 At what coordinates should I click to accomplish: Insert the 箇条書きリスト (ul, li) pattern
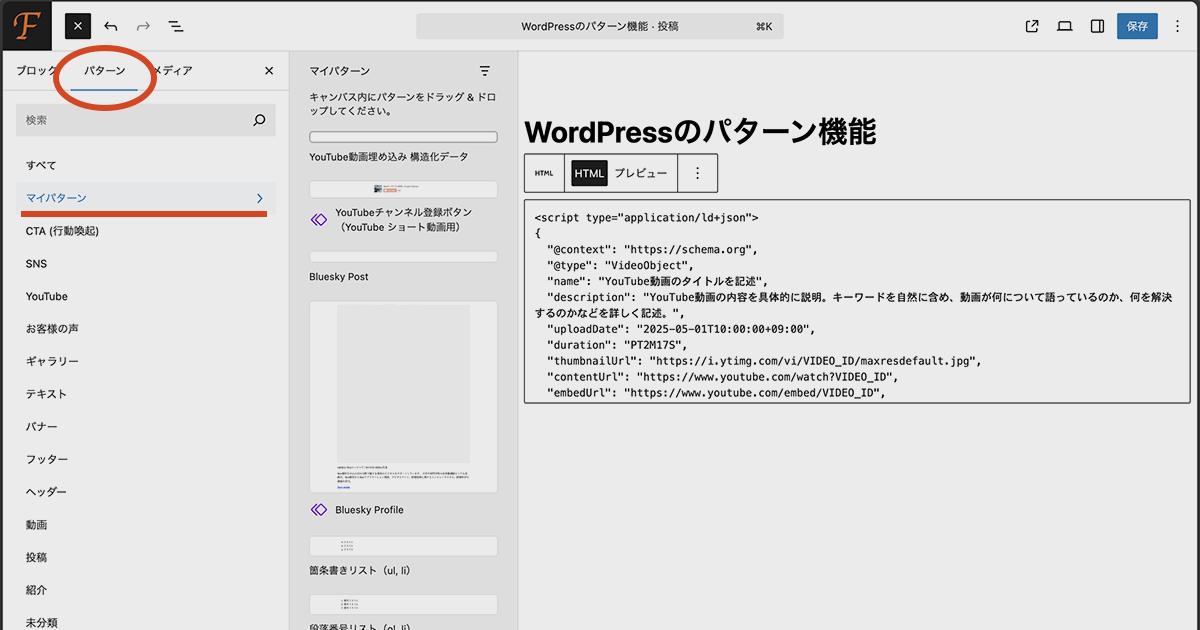click(403, 546)
